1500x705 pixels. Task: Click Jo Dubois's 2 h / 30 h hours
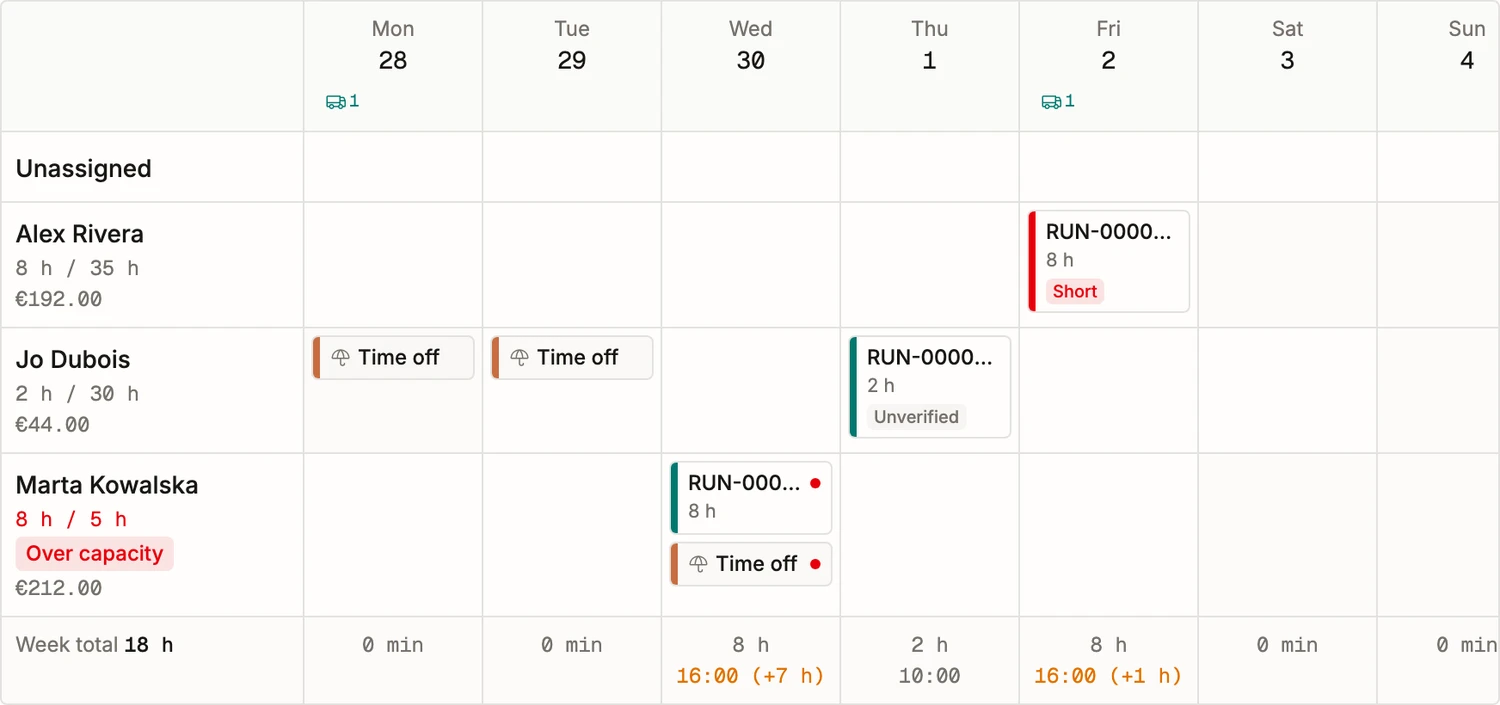point(77,394)
